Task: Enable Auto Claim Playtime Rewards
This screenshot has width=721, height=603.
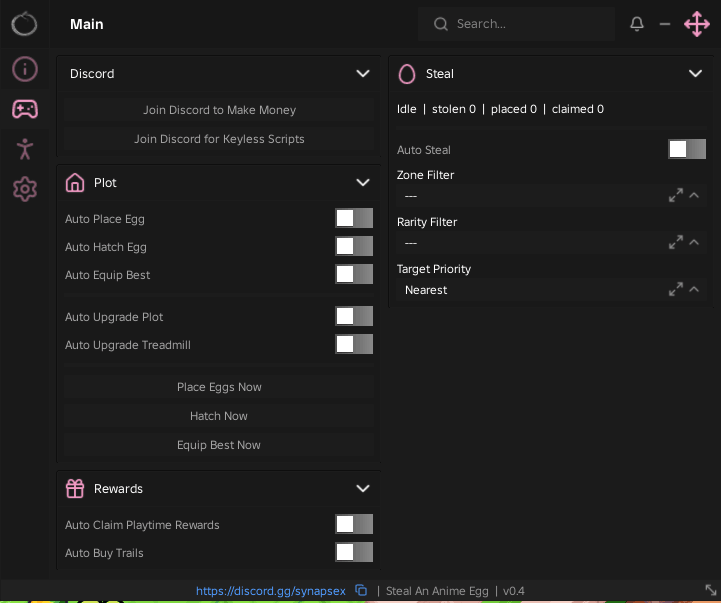Action: tap(354, 524)
